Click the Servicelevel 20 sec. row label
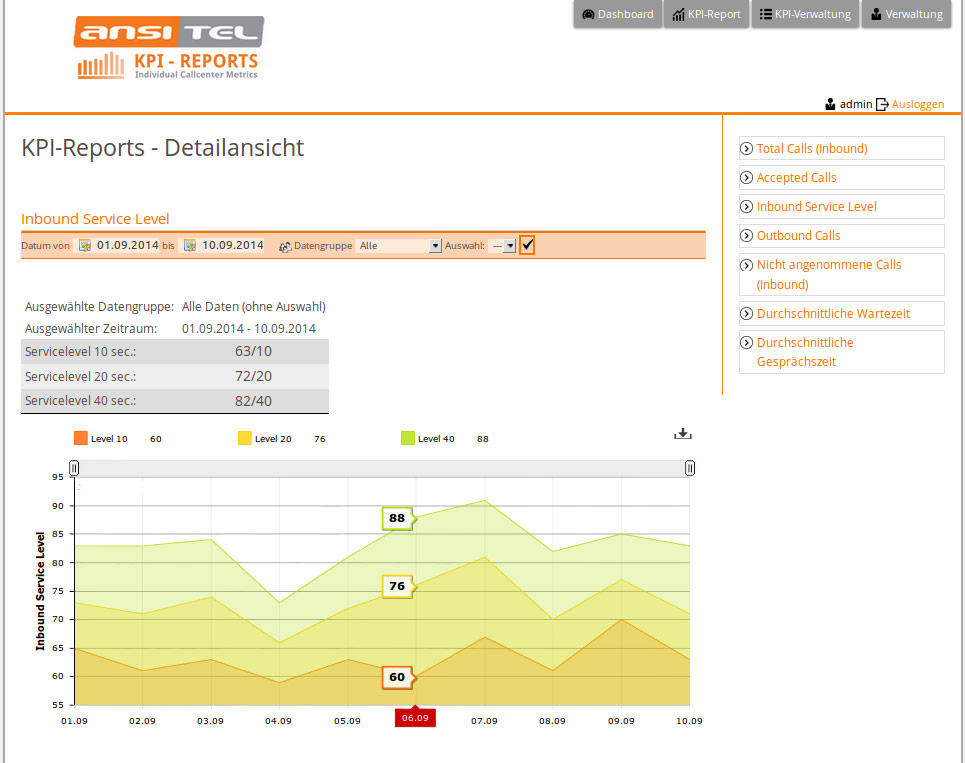 click(81, 376)
